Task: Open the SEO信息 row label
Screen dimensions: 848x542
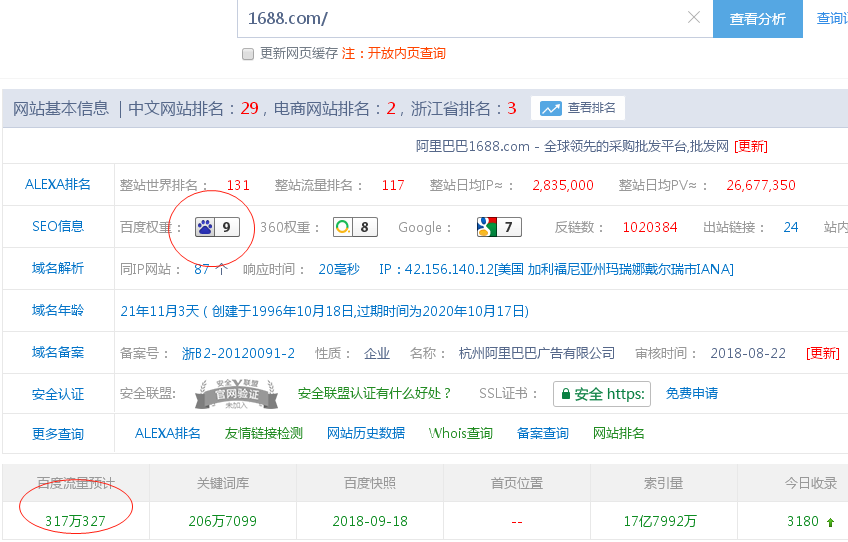Action: pyautogui.click(x=58, y=226)
